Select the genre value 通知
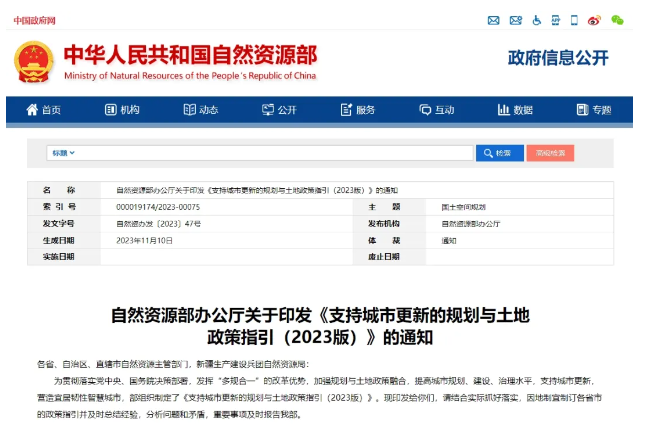 (x=449, y=241)
